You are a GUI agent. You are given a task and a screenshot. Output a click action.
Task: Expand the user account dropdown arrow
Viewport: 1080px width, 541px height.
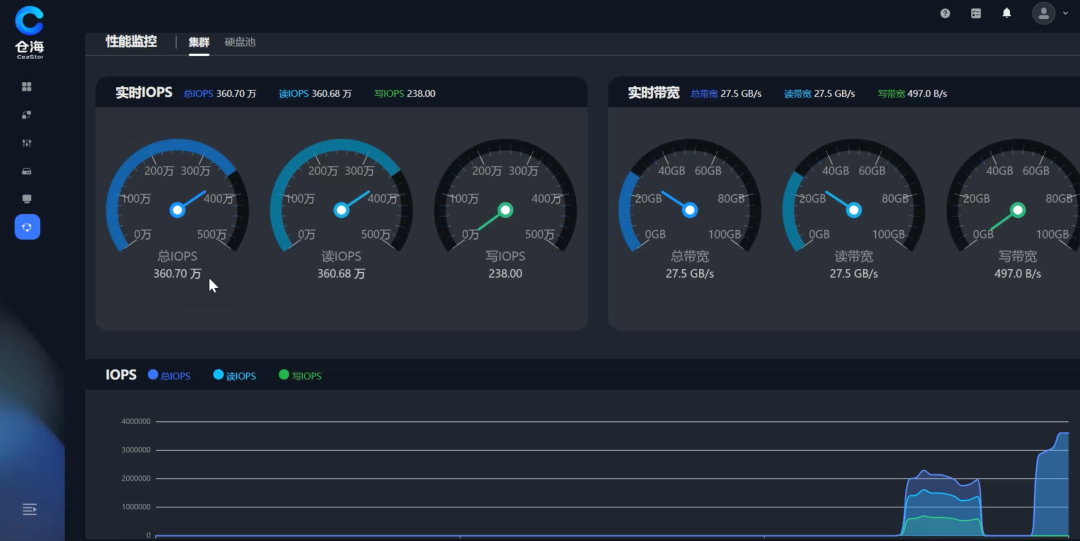click(x=1065, y=14)
